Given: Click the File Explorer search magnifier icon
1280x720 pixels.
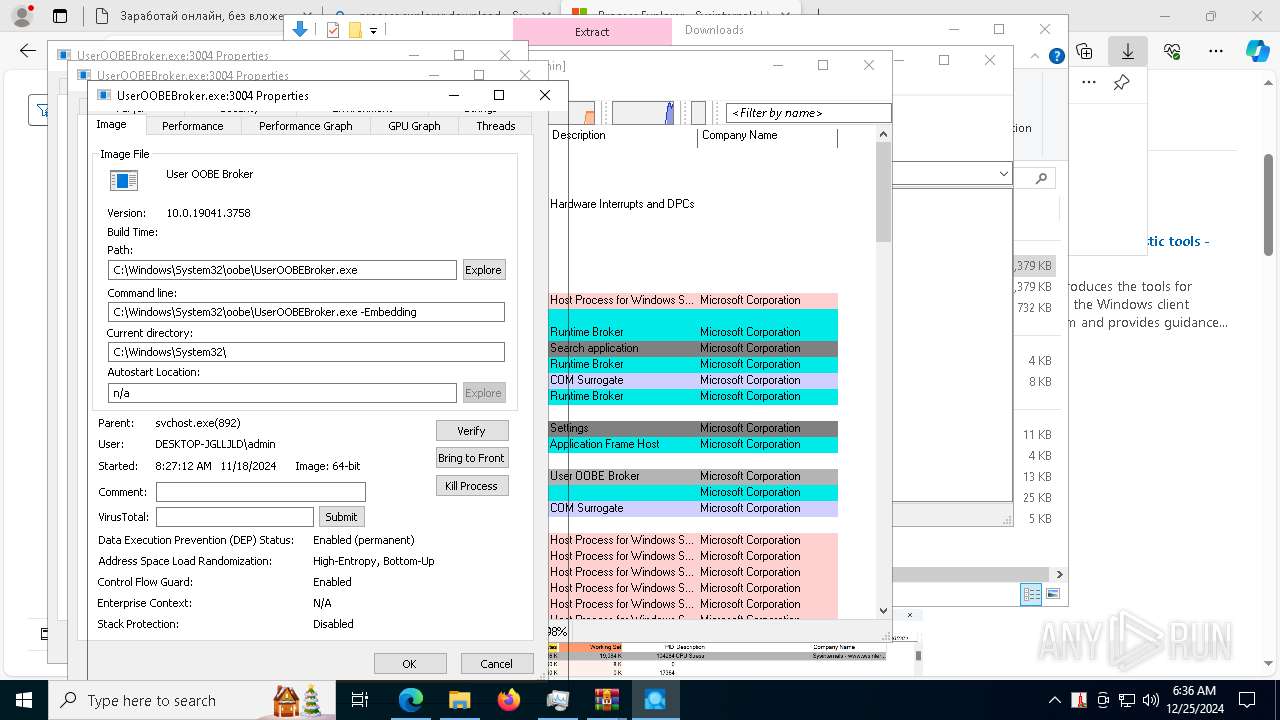Looking at the screenshot, I should click(1041, 178).
